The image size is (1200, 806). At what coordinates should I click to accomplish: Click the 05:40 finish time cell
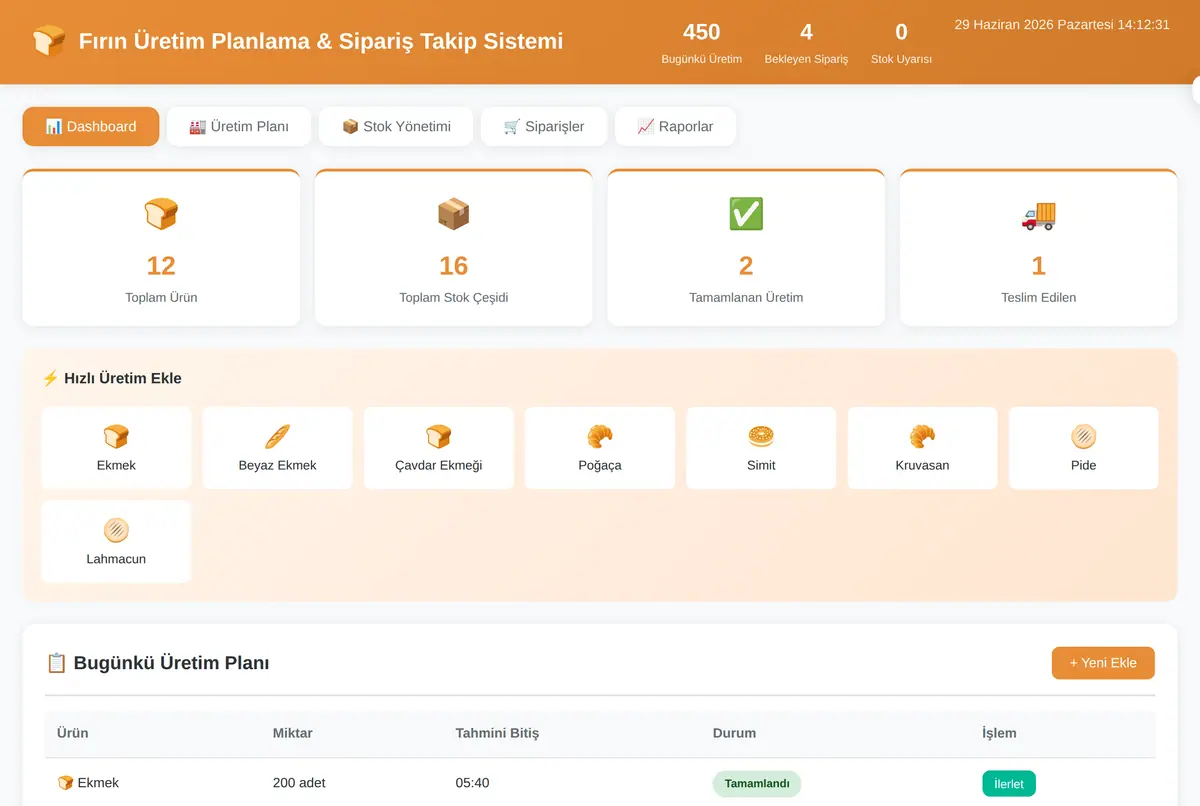pyautogui.click(x=473, y=783)
